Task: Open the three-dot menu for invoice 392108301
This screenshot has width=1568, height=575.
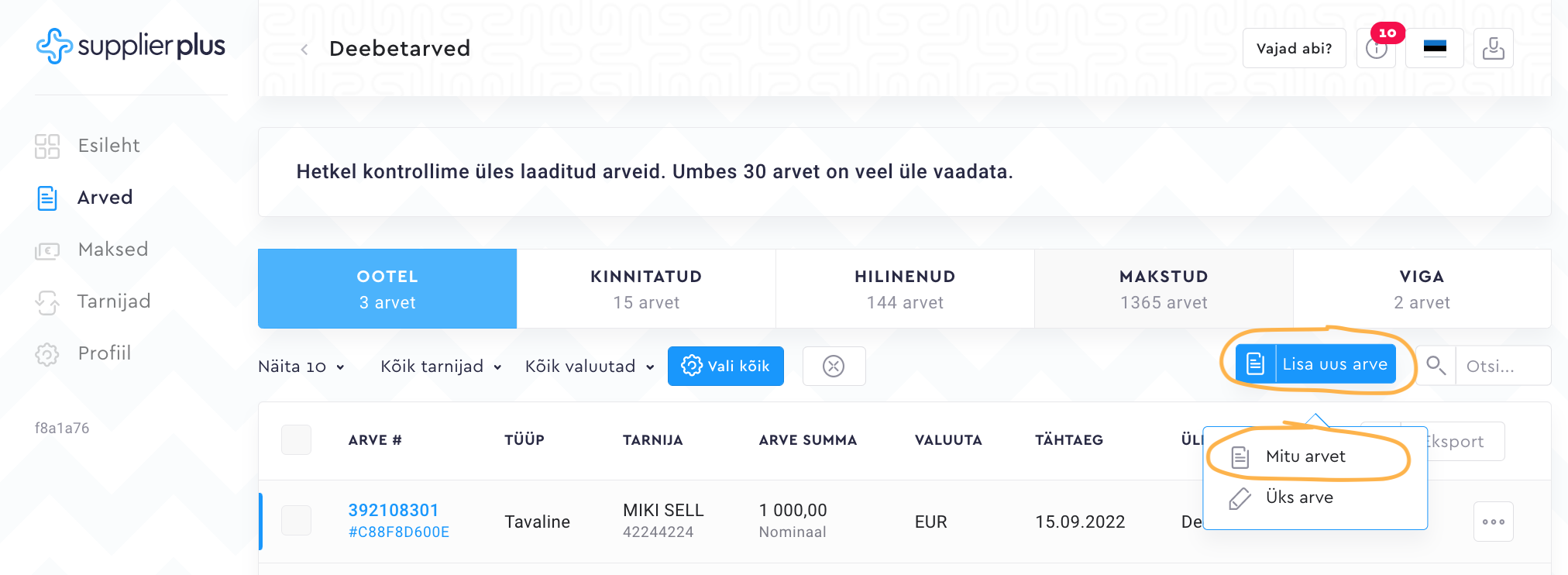Action: (1493, 522)
